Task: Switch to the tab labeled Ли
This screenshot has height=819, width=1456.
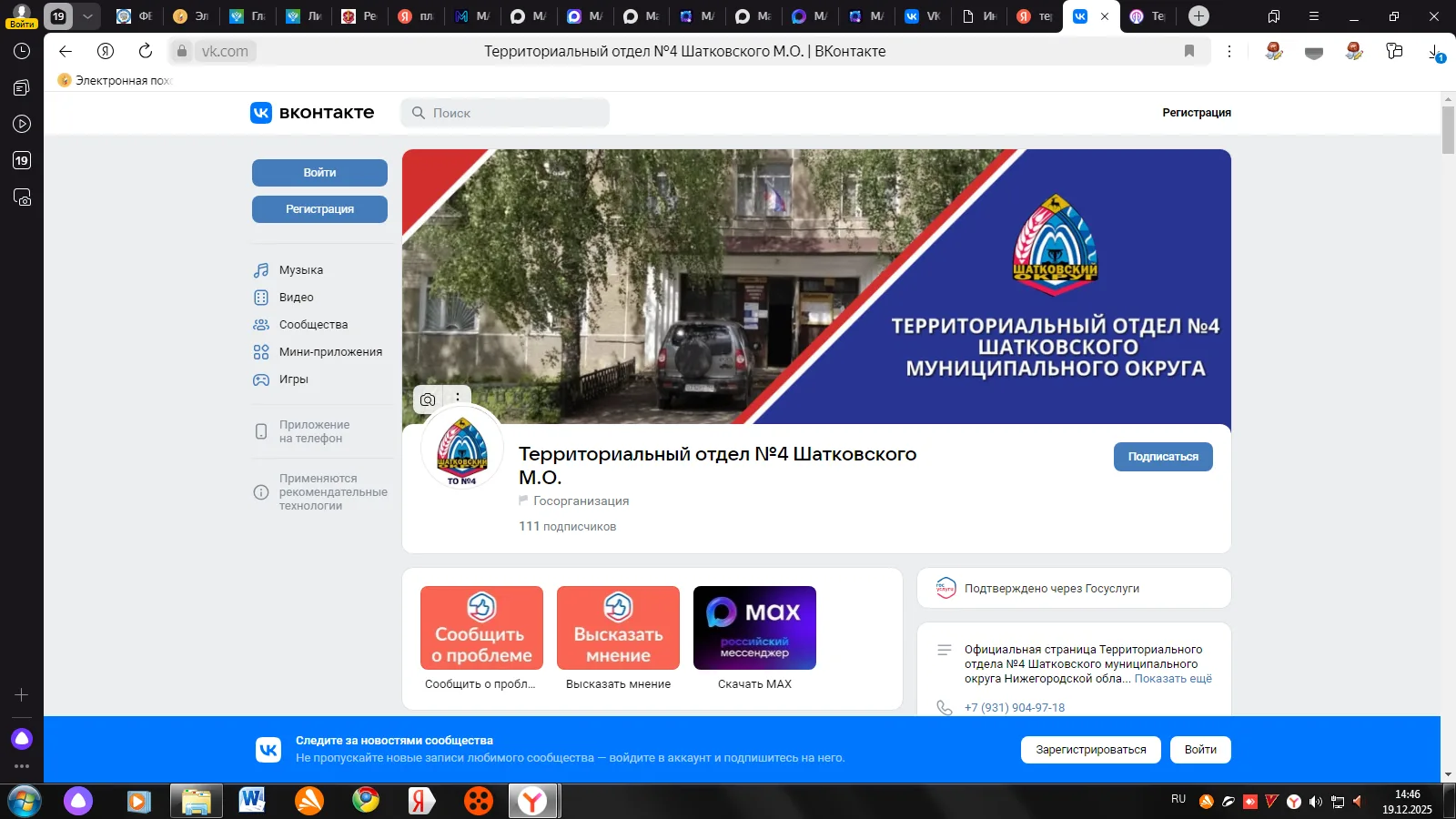Action: coord(305,16)
